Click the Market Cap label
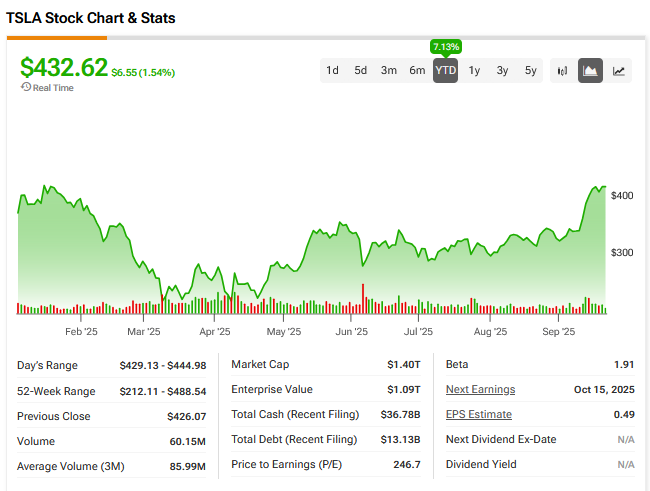Image resolution: width=650 pixels, height=491 pixels. tap(260, 364)
